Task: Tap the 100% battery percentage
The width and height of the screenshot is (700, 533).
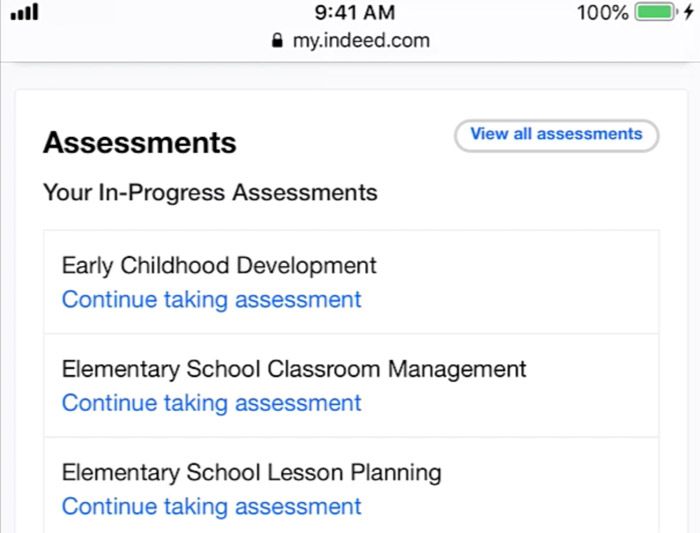Action: pos(603,13)
